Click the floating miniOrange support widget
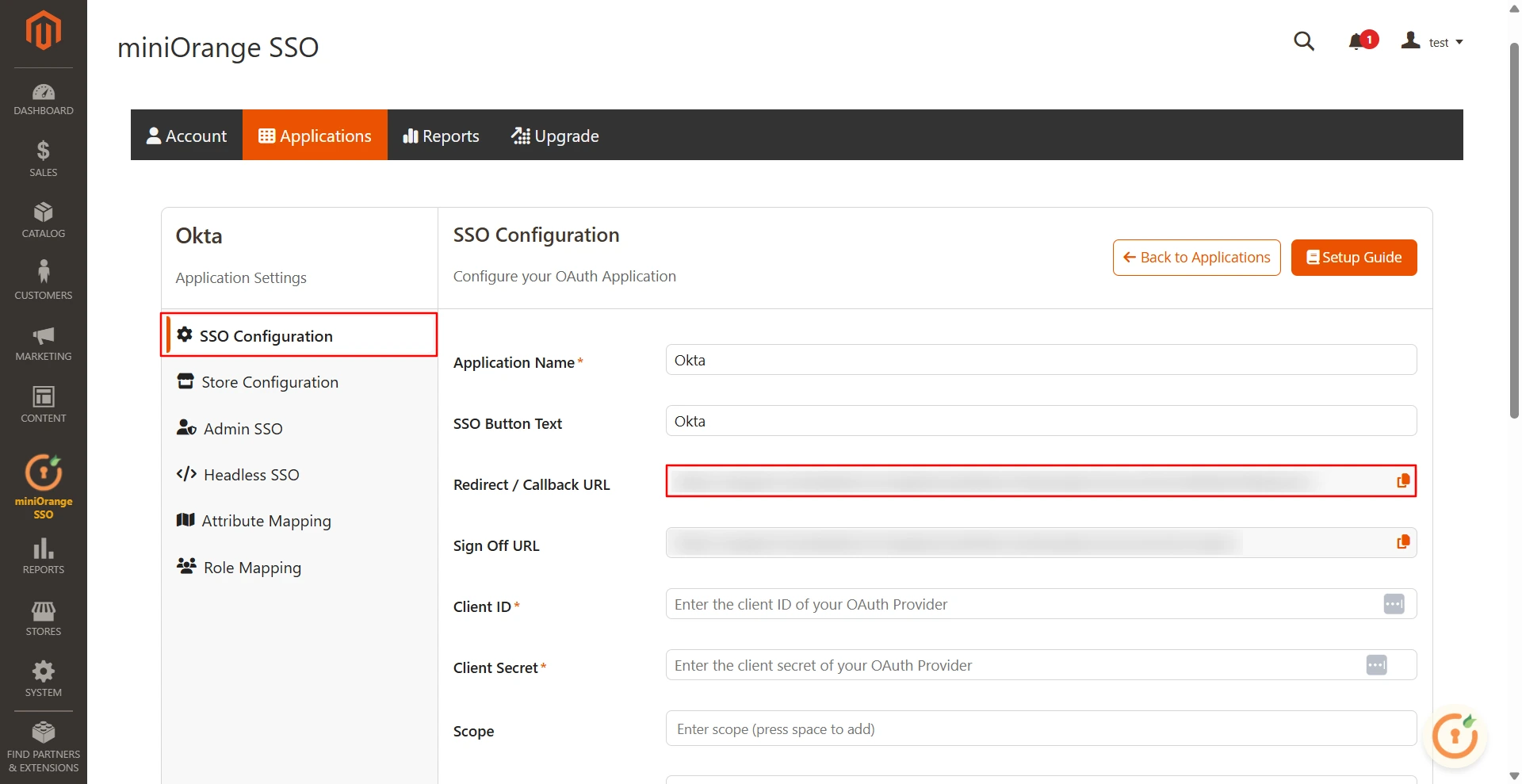 pyautogui.click(x=1455, y=736)
